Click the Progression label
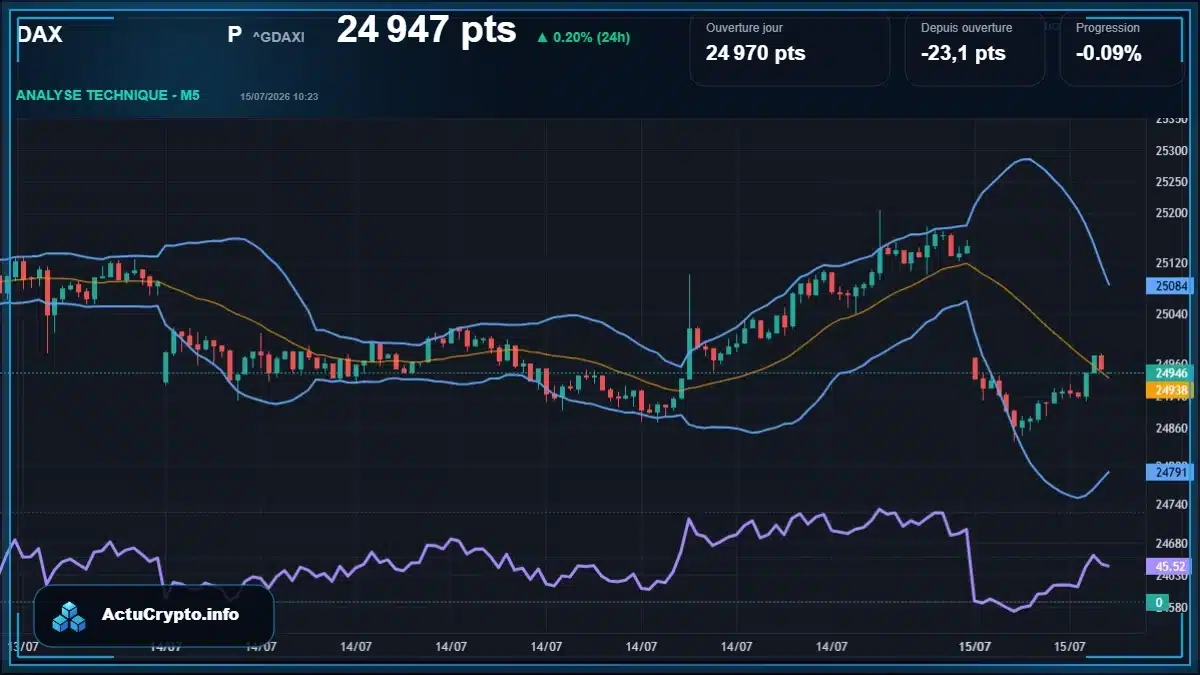The width and height of the screenshot is (1200, 675). pyautogui.click(x=1107, y=28)
